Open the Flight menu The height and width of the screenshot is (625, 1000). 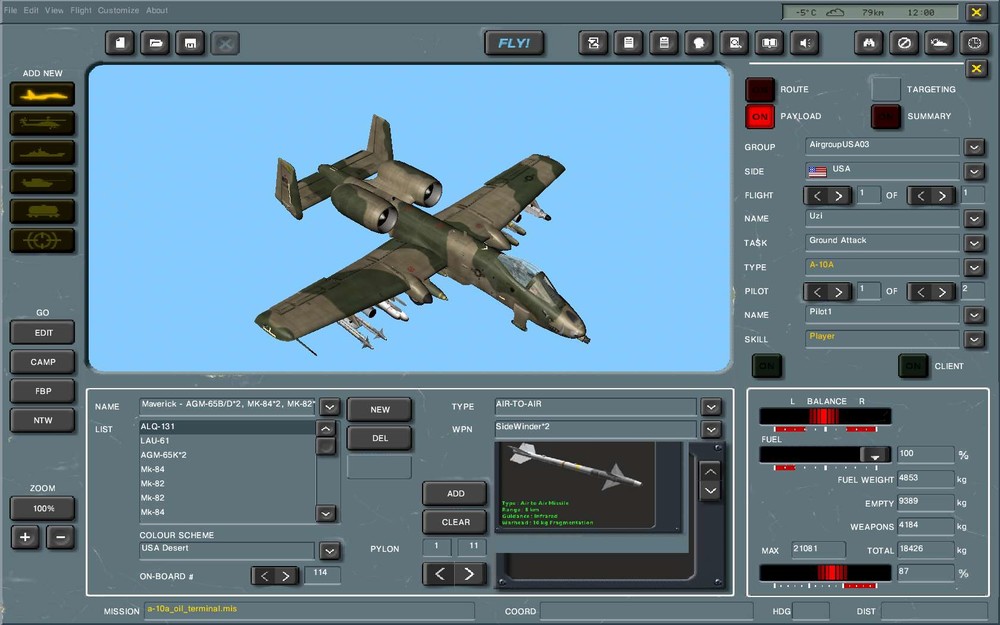click(81, 11)
